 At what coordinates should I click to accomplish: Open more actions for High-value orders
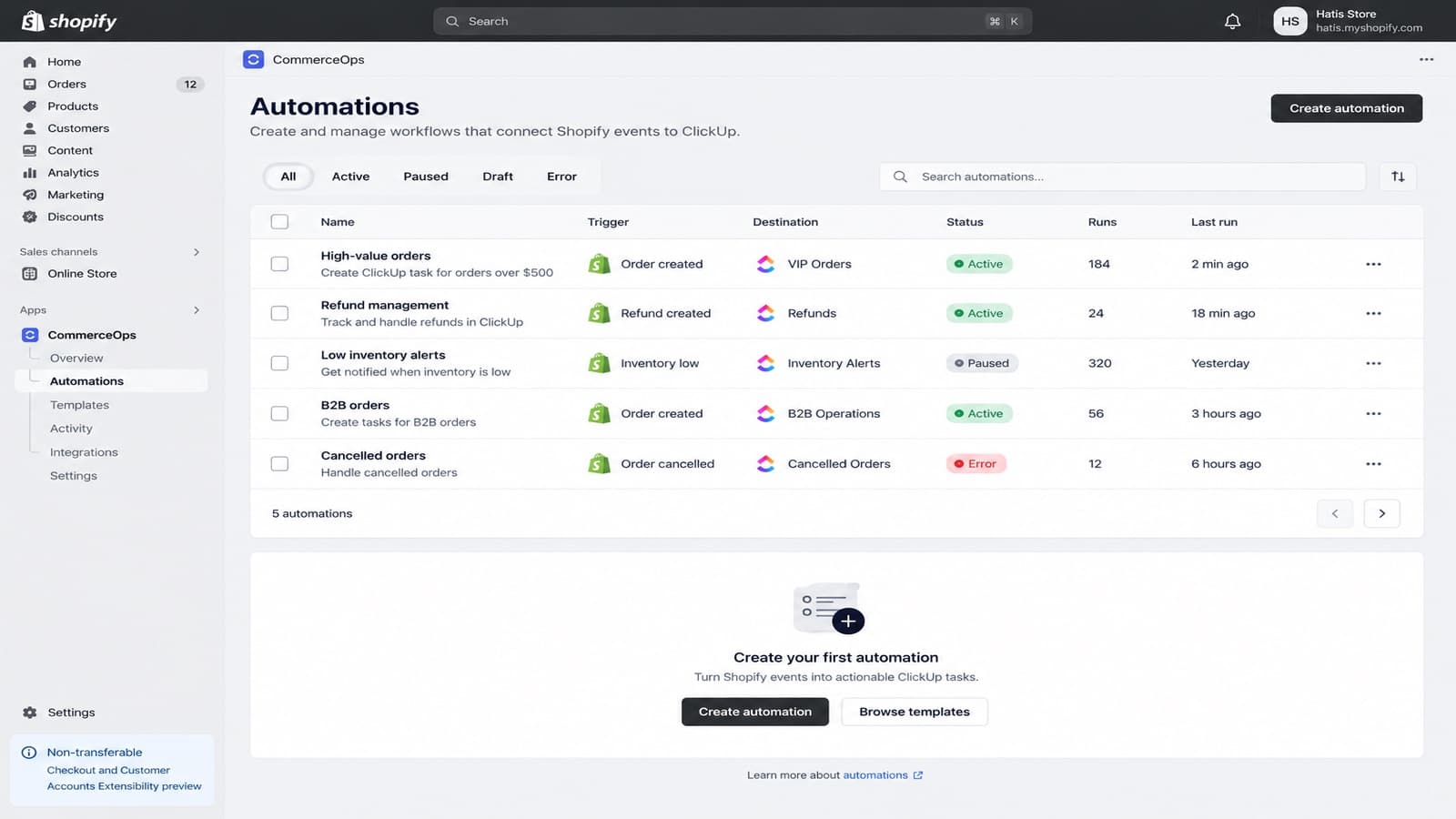point(1373,264)
